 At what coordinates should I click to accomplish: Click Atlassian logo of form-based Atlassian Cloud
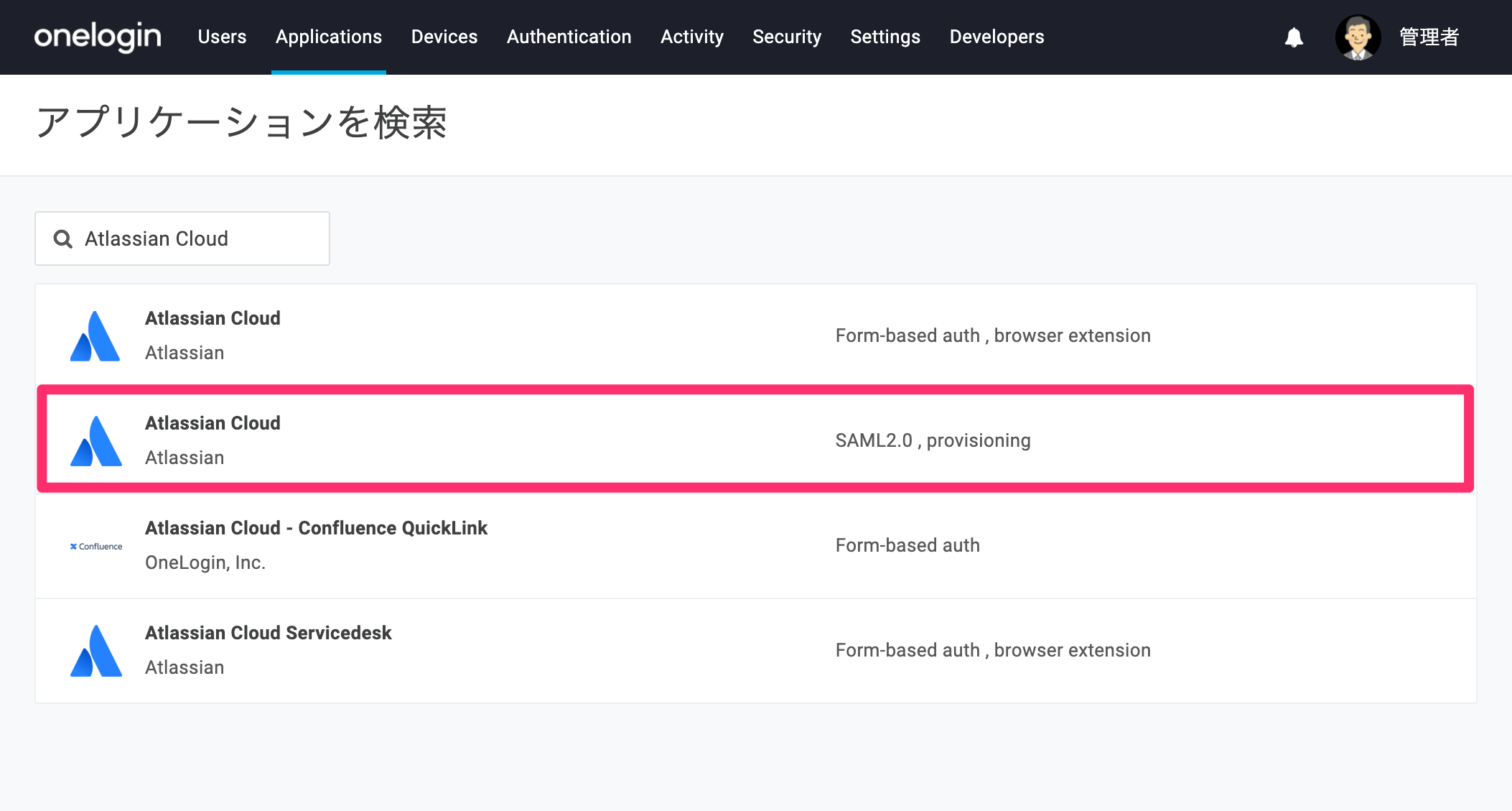click(95, 335)
